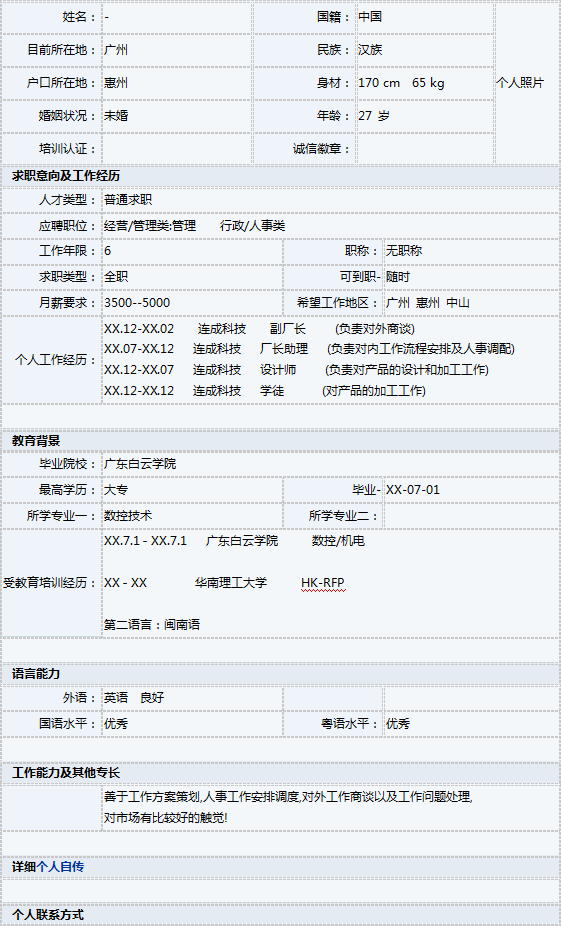Click the empty 所学专业二 cell

click(x=471, y=516)
